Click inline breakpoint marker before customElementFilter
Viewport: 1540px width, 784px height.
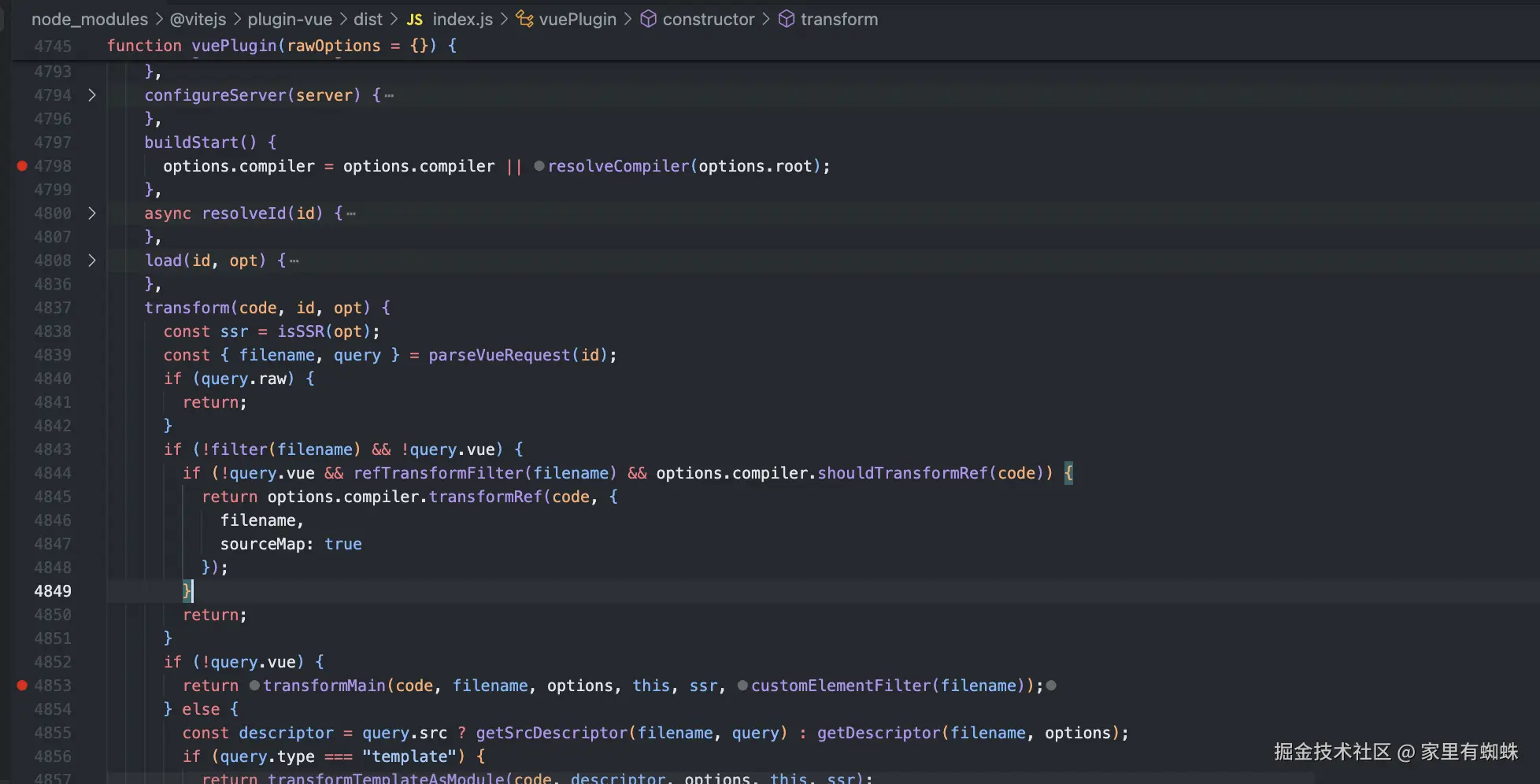[x=742, y=686]
